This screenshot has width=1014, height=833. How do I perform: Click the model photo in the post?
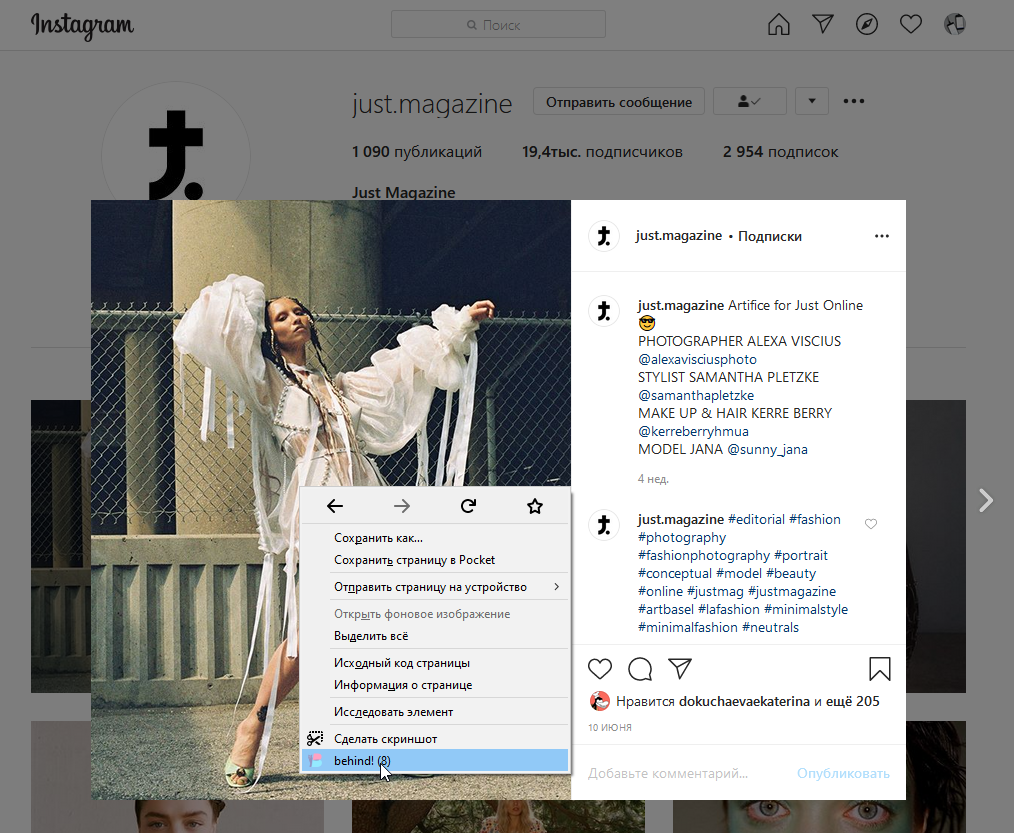point(330,499)
